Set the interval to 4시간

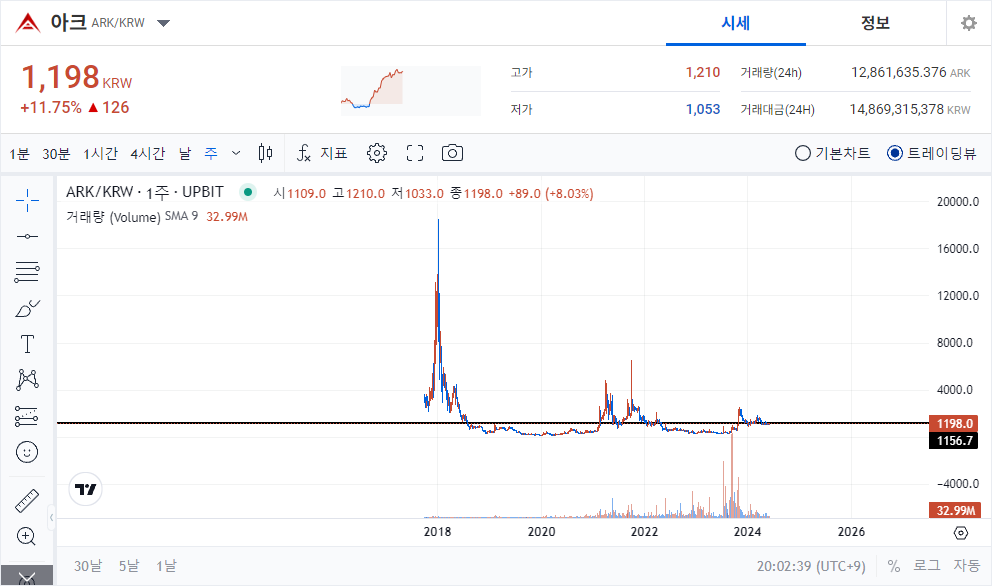pos(147,153)
